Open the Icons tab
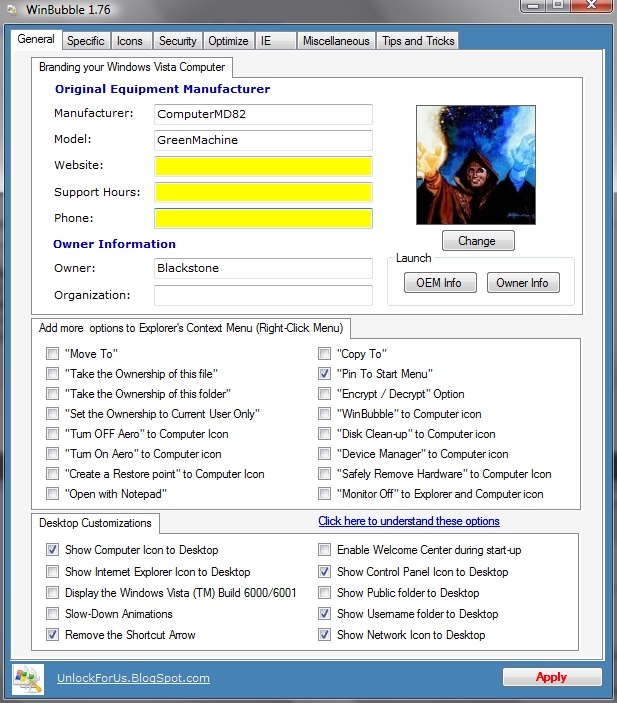The height and width of the screenshot is (703, 617). click(130, 41)
